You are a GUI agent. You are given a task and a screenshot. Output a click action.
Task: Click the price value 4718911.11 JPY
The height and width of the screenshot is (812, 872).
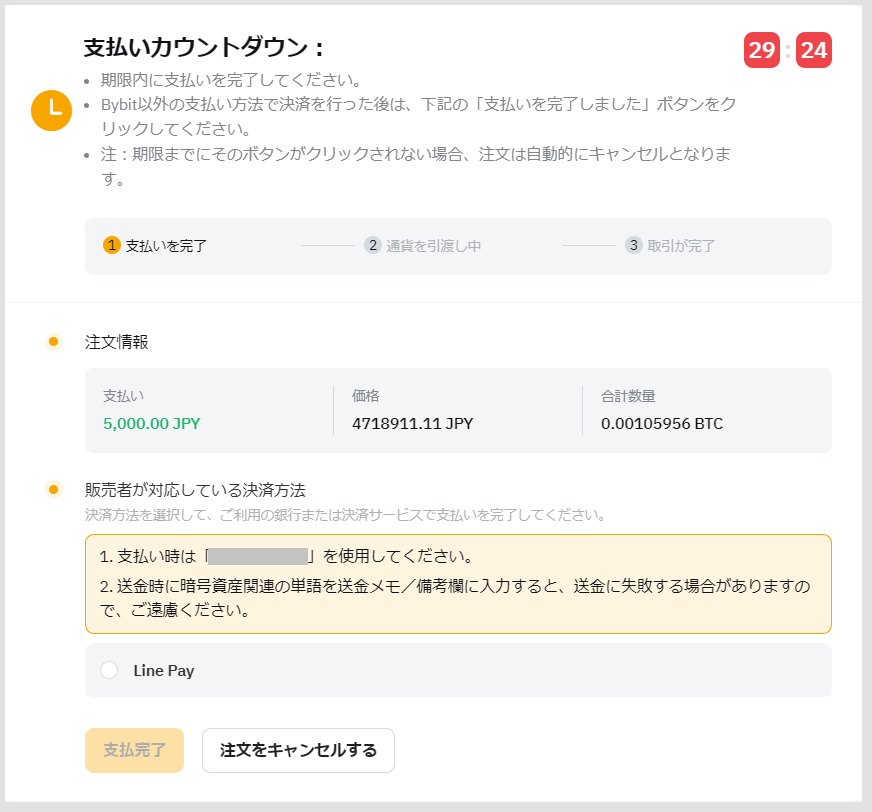[x=412, y=423]
